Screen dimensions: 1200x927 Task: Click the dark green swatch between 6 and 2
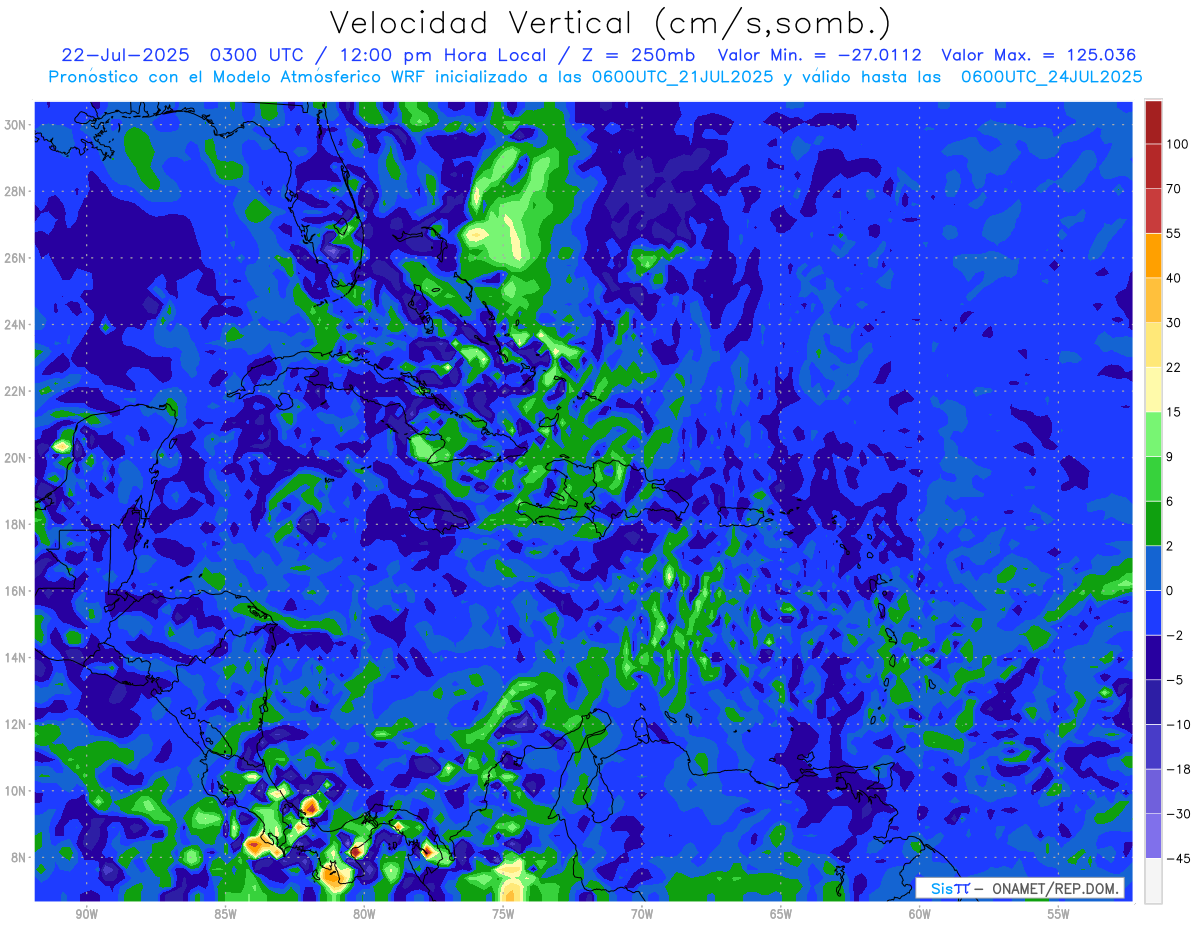(1153, 523)
